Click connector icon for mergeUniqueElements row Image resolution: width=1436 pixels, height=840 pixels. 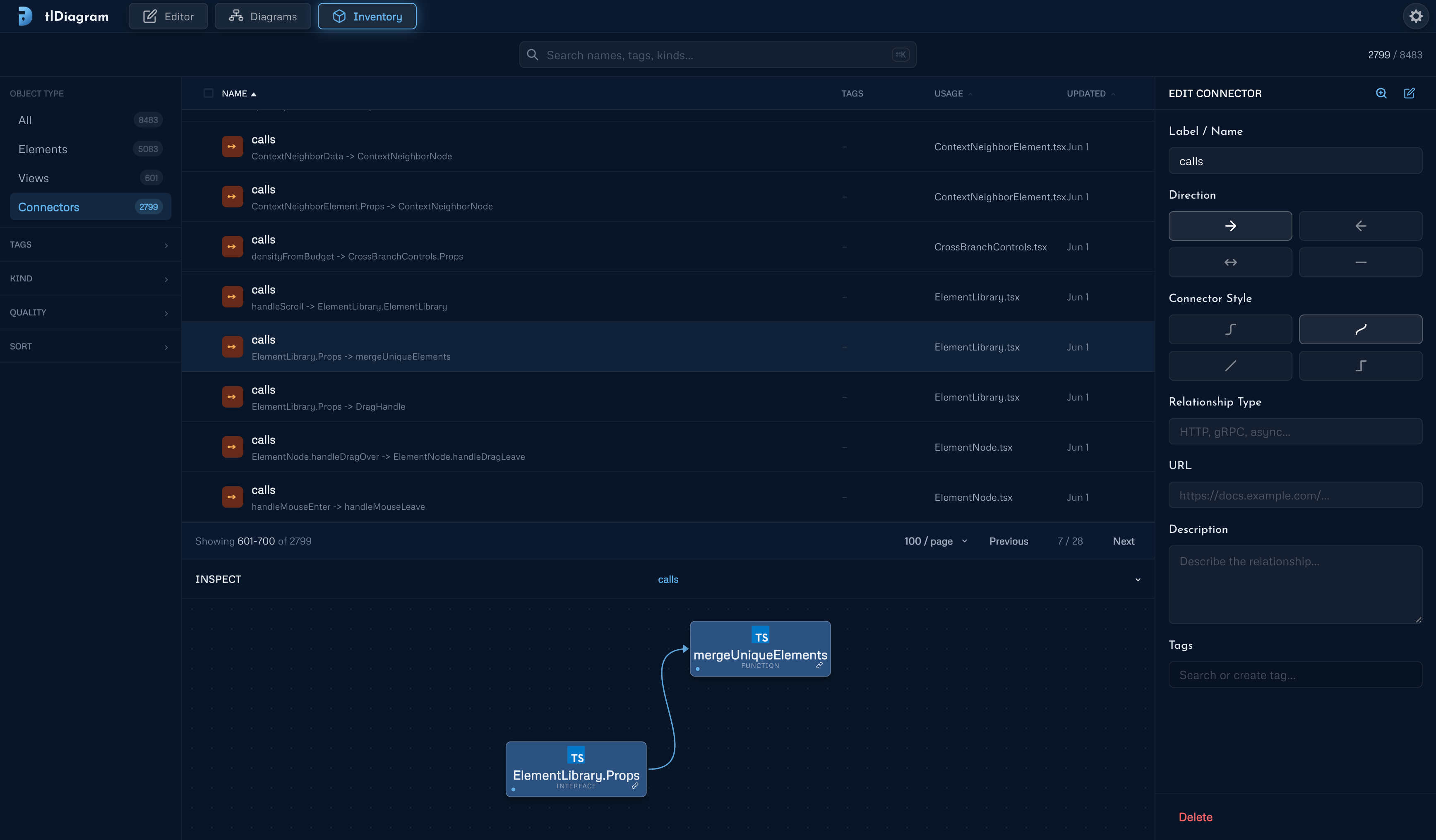(232, 347)
